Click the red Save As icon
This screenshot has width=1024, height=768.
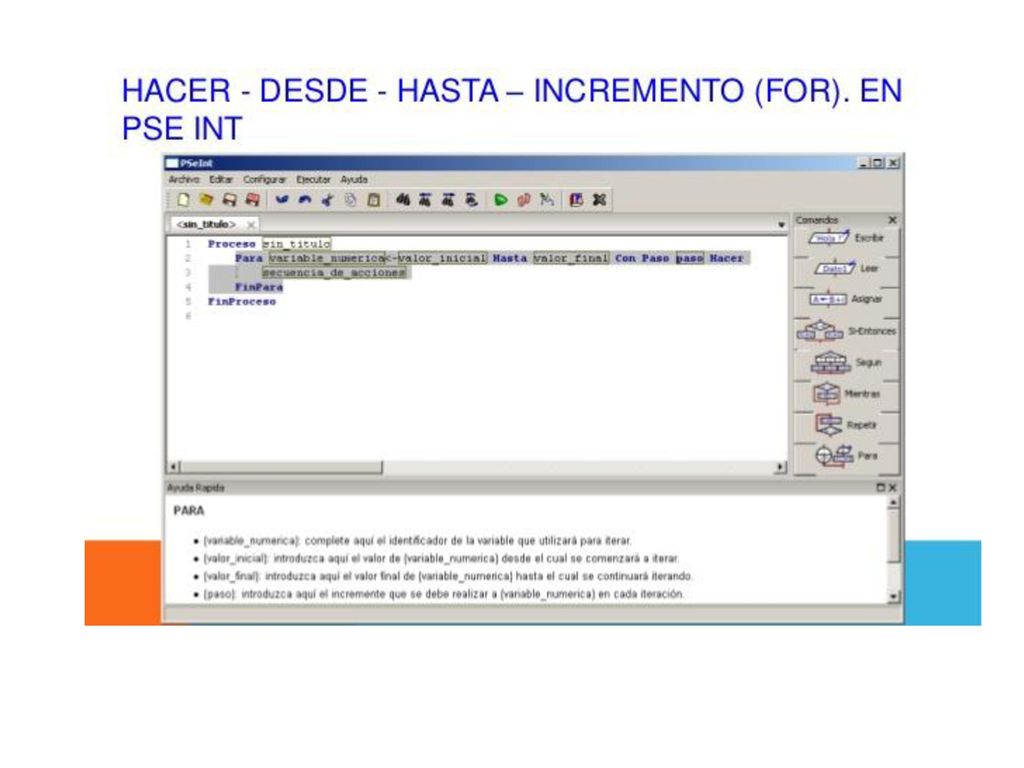pyautogui.click(x=252, y=200)
